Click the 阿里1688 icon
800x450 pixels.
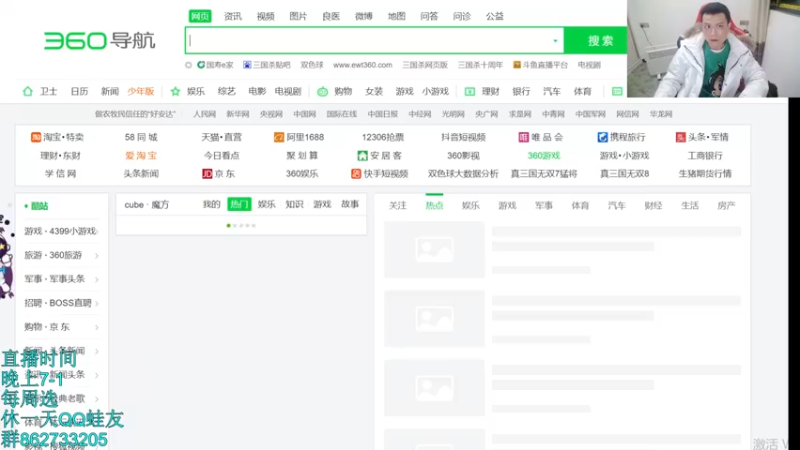[279, 137]
